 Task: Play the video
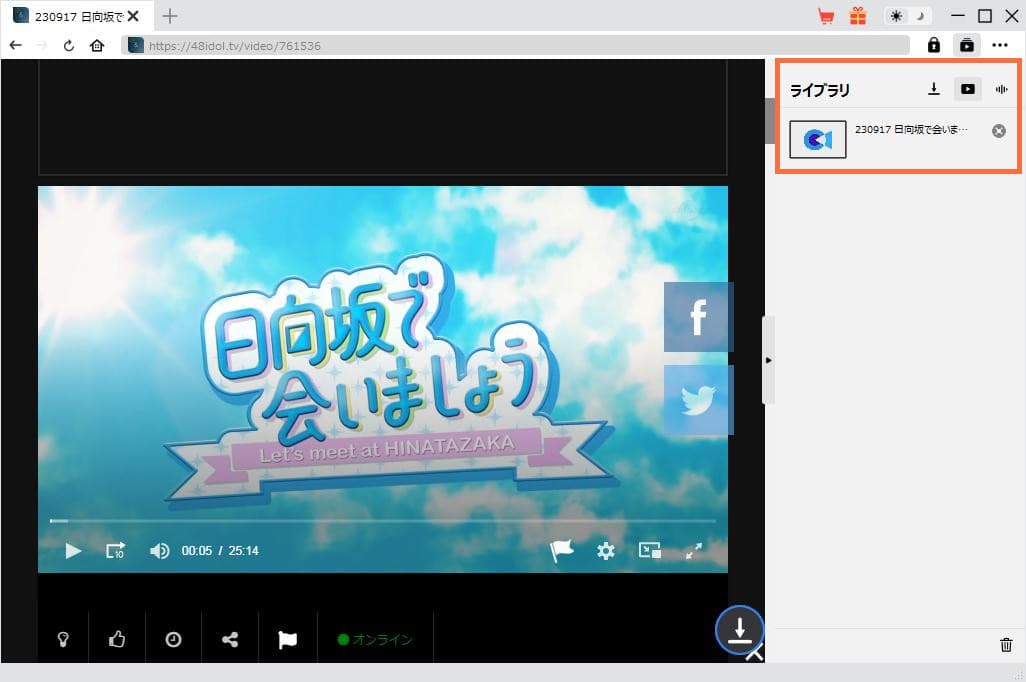pyautogui.click(x=73, y=551)
